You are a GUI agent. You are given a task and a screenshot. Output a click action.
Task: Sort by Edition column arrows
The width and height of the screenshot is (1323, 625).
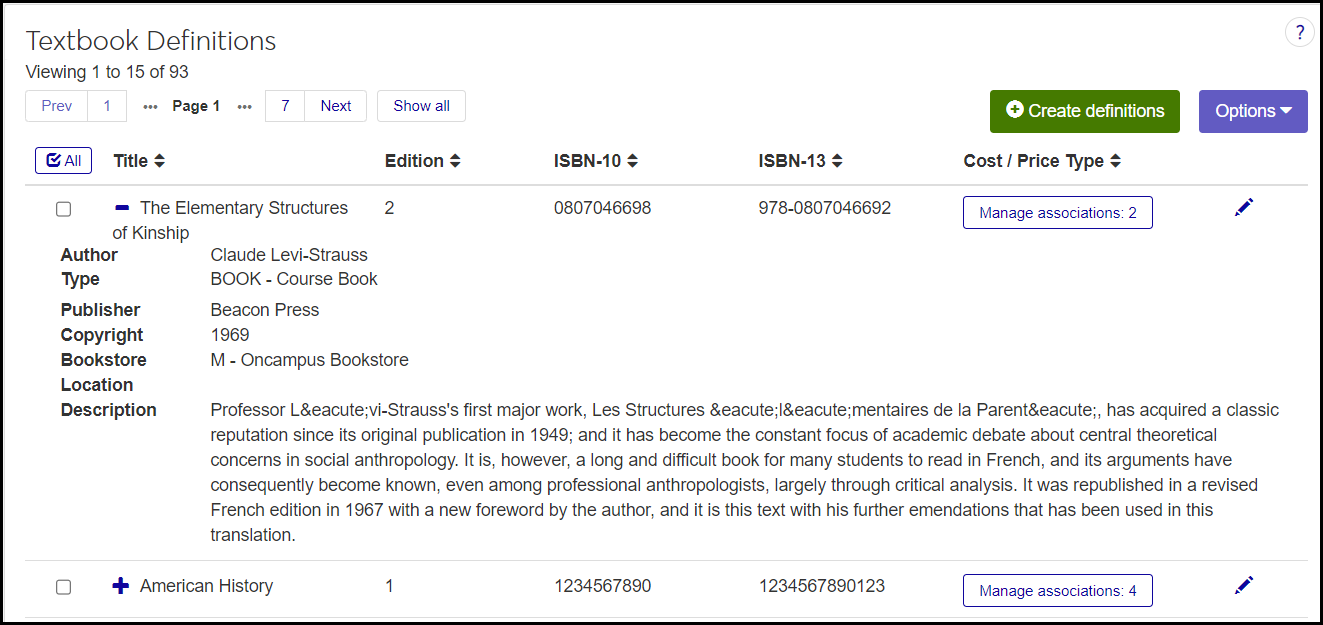point(455,161)
